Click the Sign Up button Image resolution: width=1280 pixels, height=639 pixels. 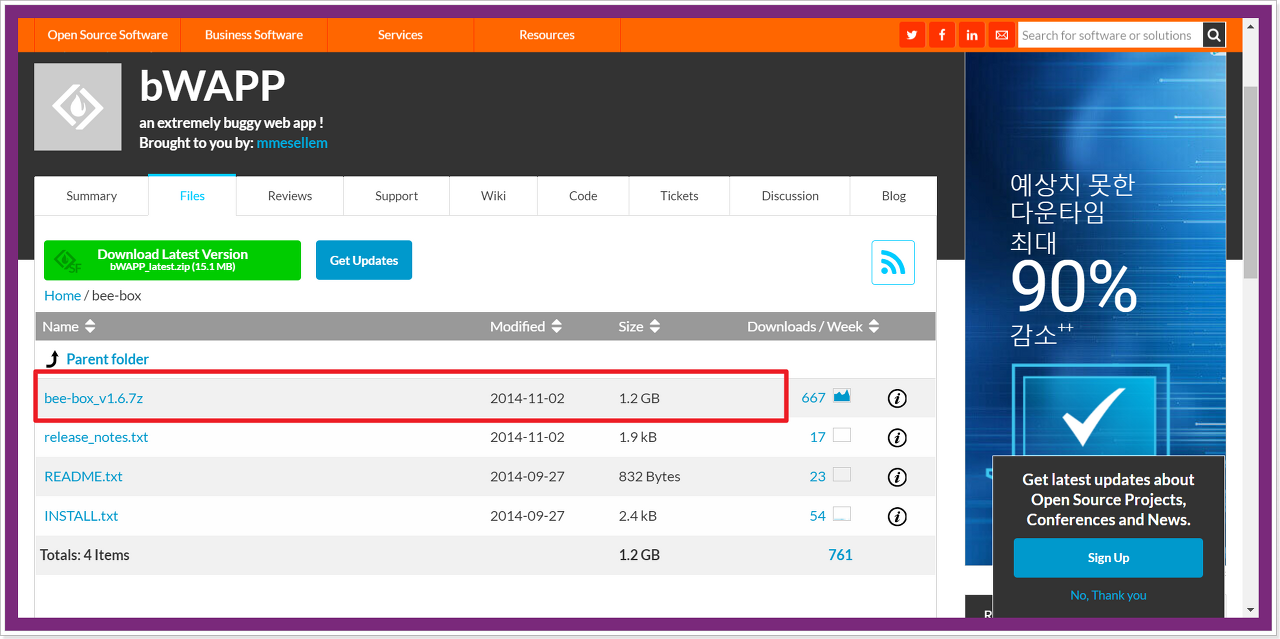[1108, 558]
